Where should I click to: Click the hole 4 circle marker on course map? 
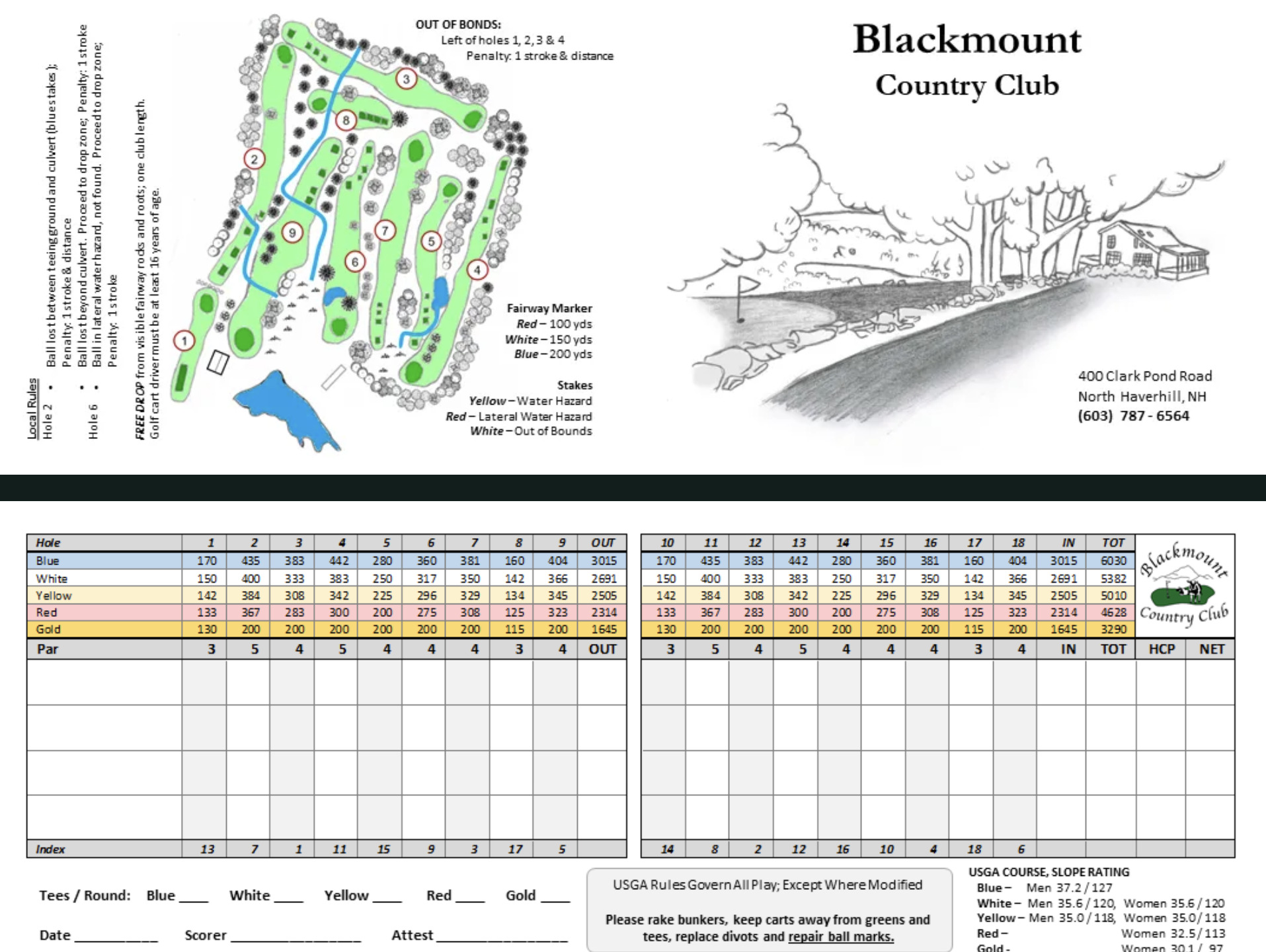pyautogui.click(x=477, y=270)
